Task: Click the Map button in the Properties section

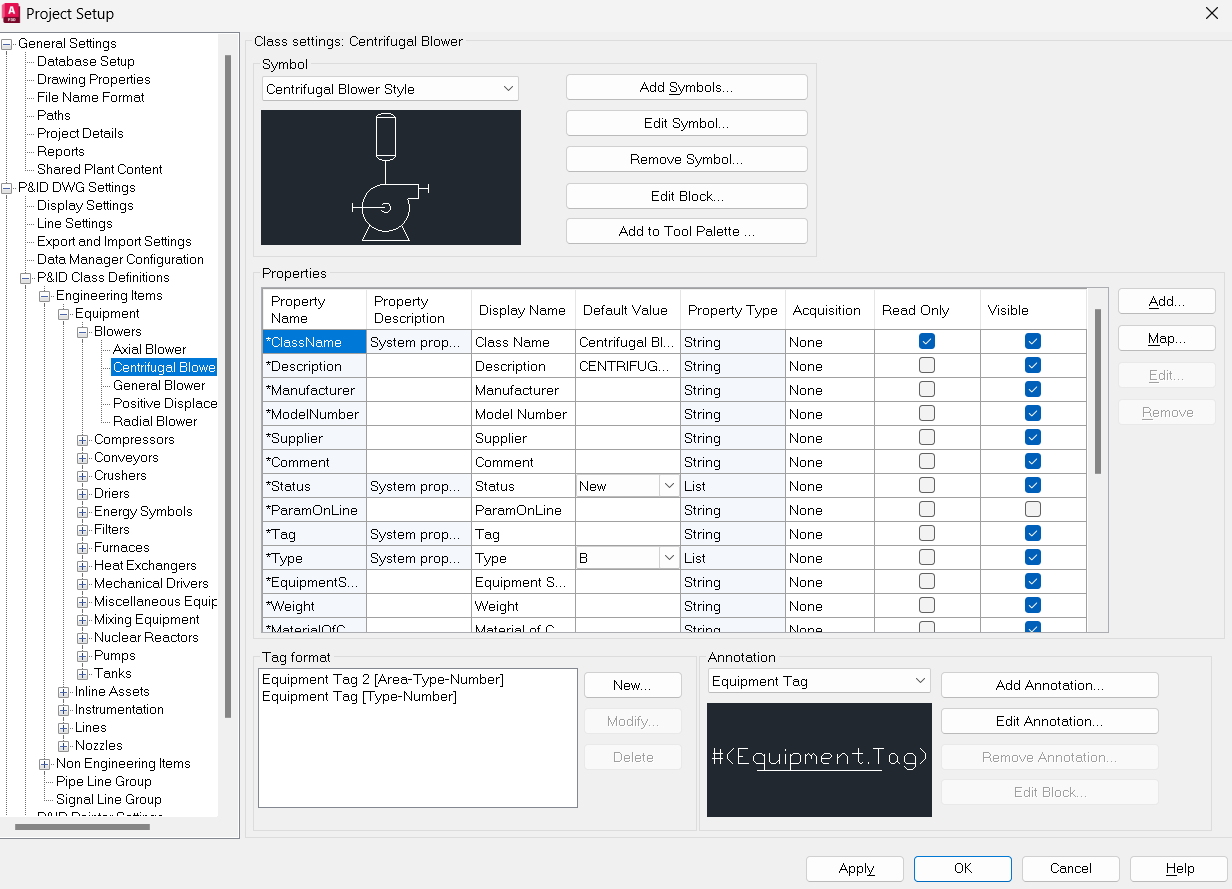Action: click(x=1166, y=338)
